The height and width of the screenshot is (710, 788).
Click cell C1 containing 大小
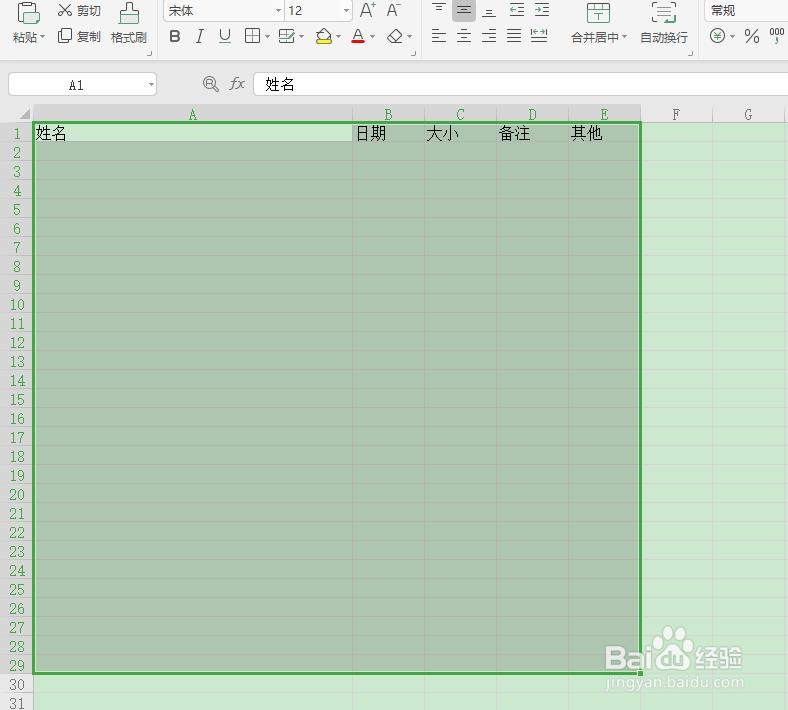(460, 133)
